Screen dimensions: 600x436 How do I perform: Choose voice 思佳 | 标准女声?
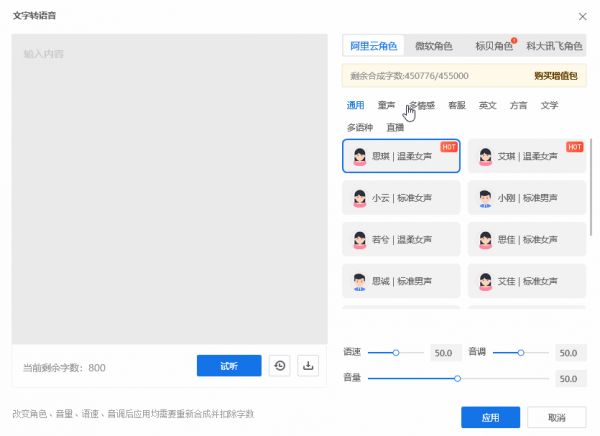tap(527, 240)
